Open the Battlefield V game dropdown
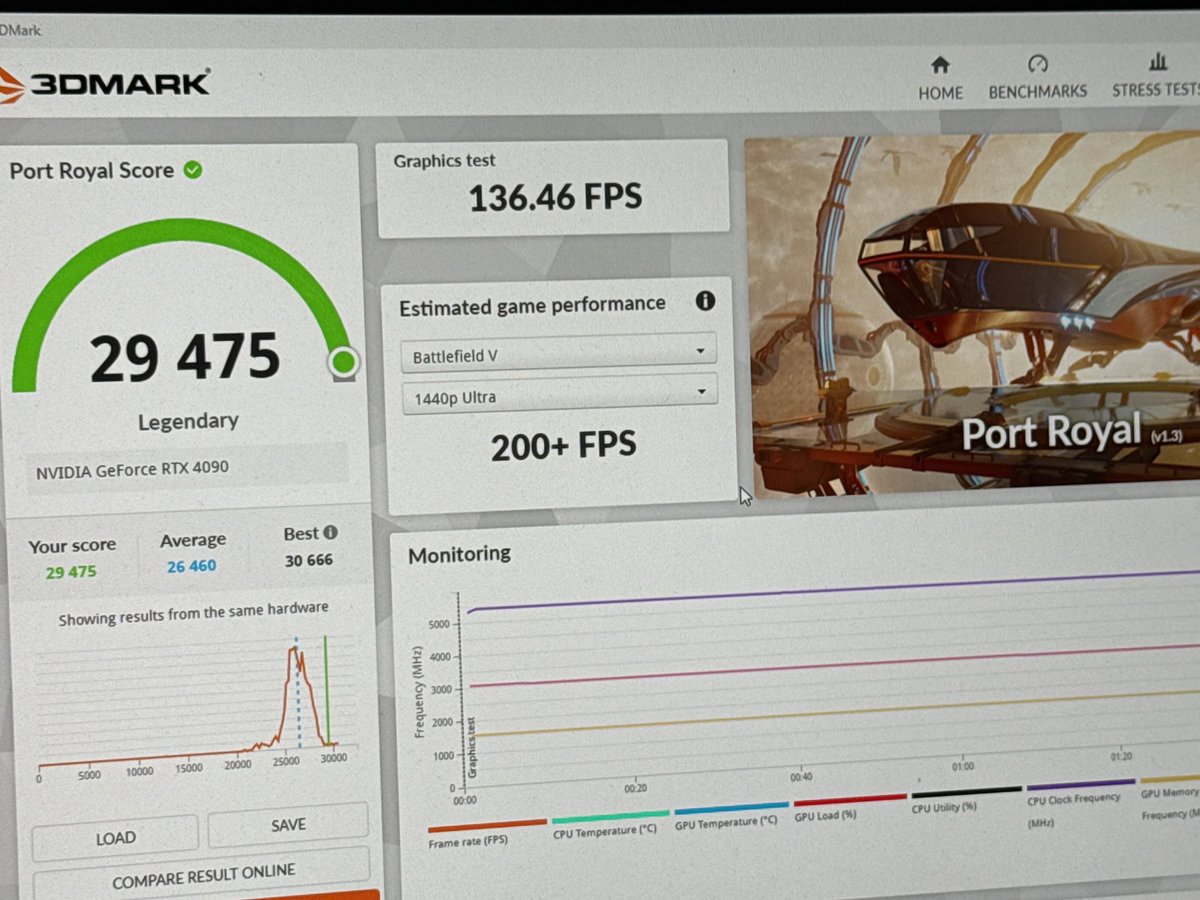Screen dimensions: 1200x900 tap(559, 354)
